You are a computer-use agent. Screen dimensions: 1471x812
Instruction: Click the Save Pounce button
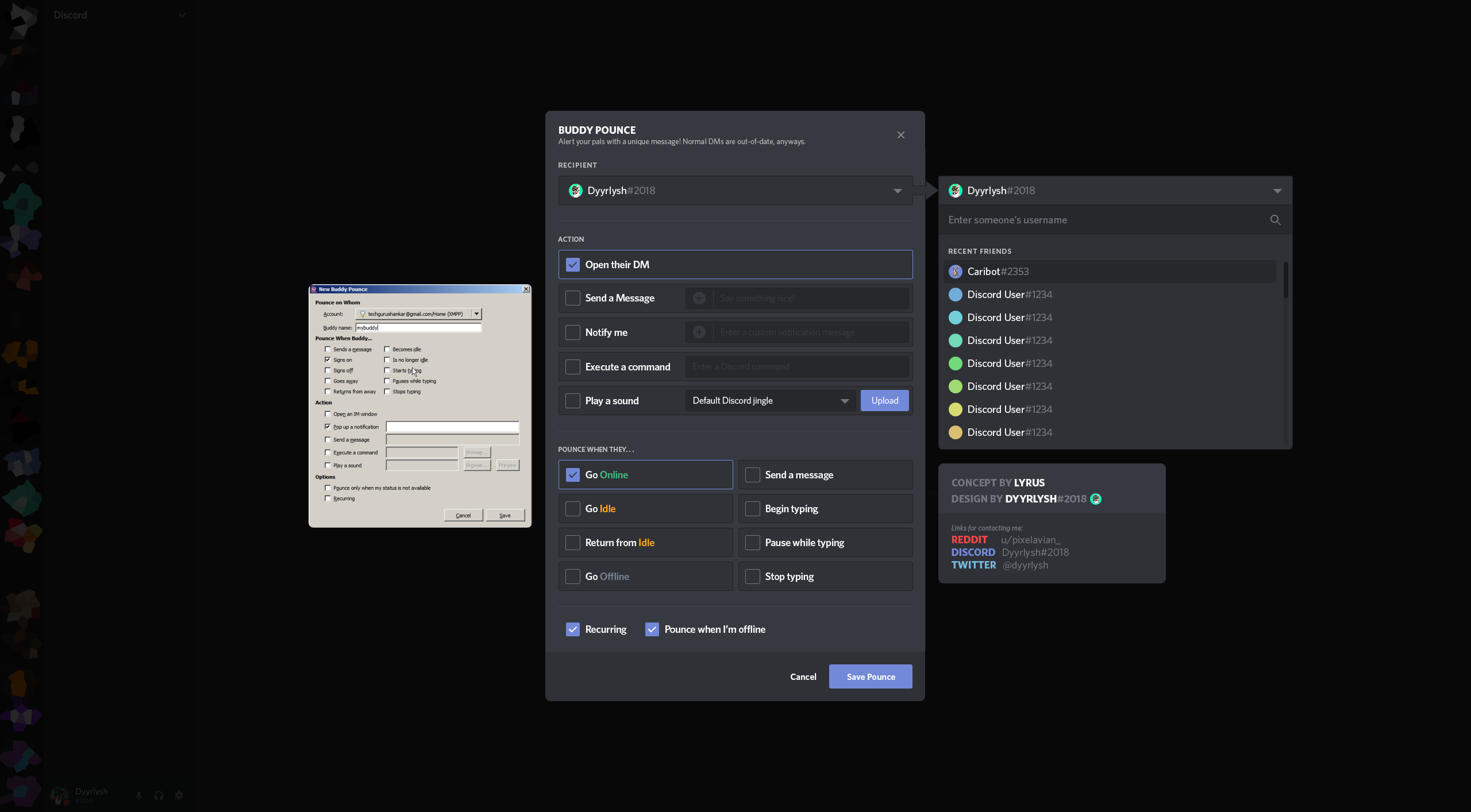click(x=870, y=676)
